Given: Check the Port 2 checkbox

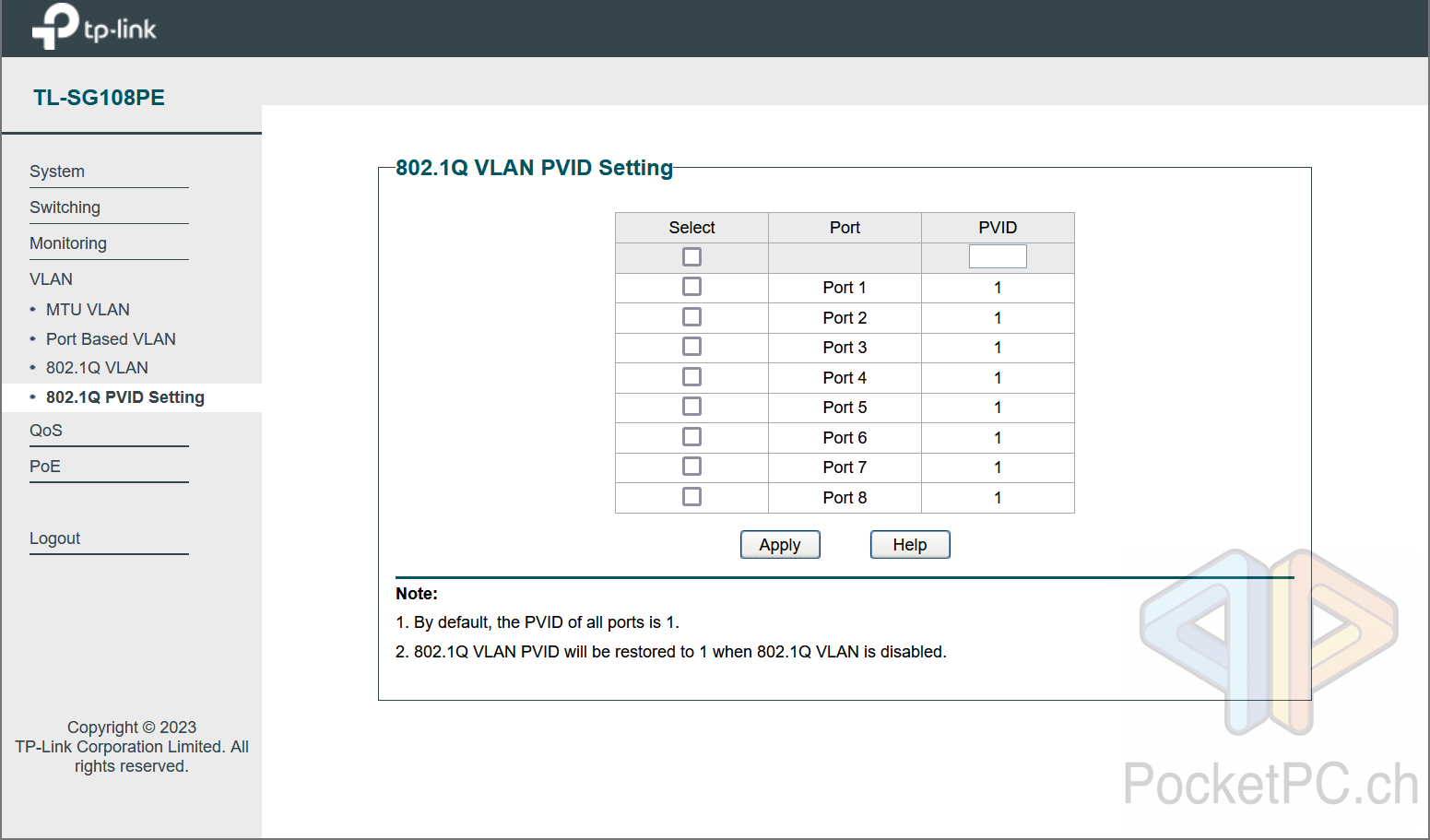Looking at the screenshot, I should 691,317.
